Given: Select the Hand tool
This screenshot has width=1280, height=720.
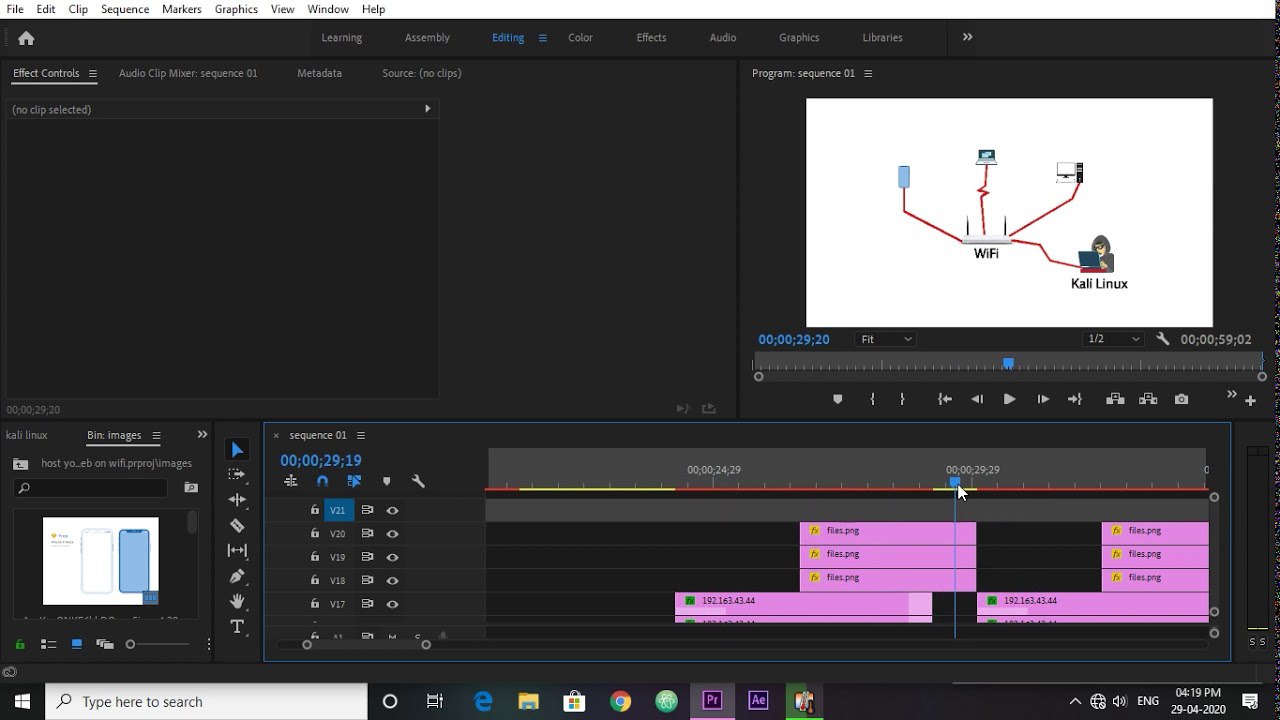Looking at the screenshot, I should 237,601.
